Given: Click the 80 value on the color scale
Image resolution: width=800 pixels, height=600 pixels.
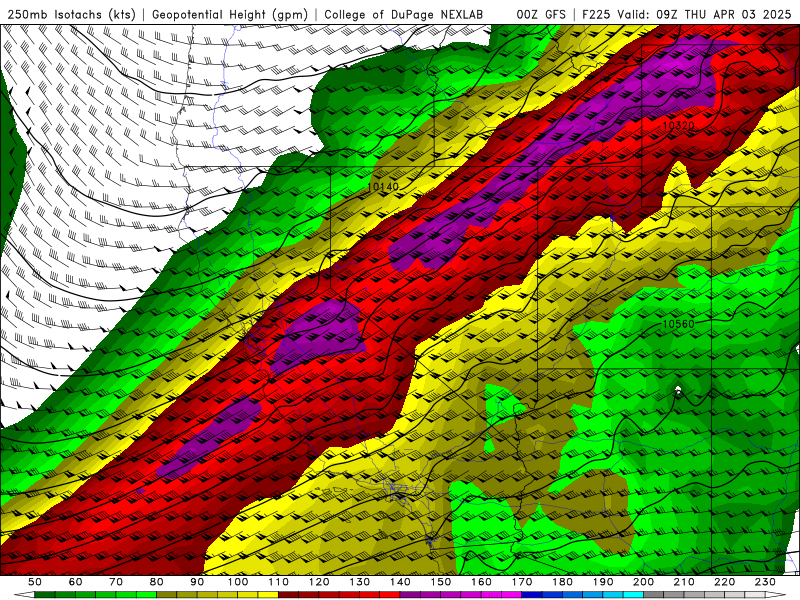Looking at the screenshot, I should 156,582.
